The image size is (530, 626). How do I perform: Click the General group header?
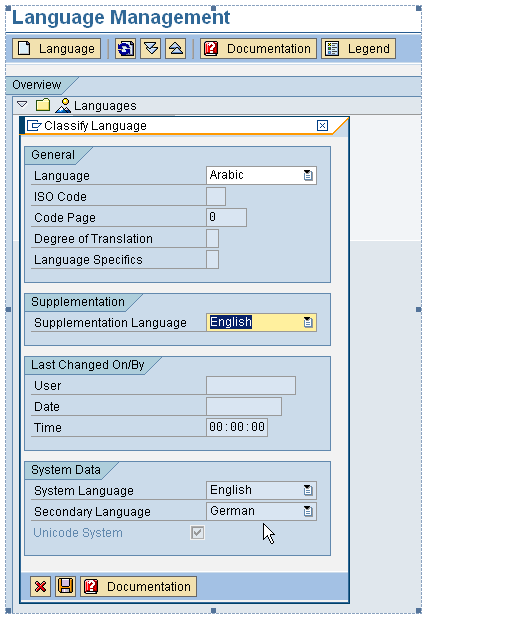pos(53,155)
